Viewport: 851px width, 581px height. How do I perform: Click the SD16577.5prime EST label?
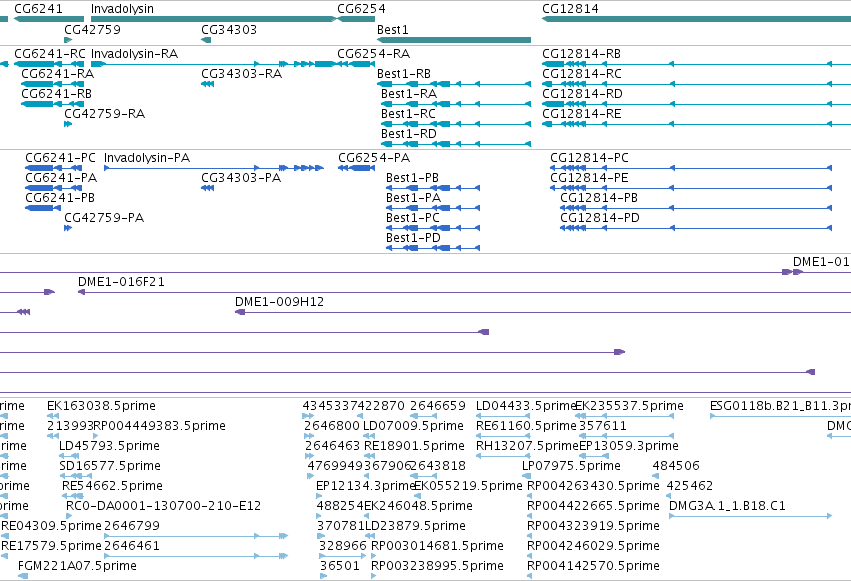point(110,466)
